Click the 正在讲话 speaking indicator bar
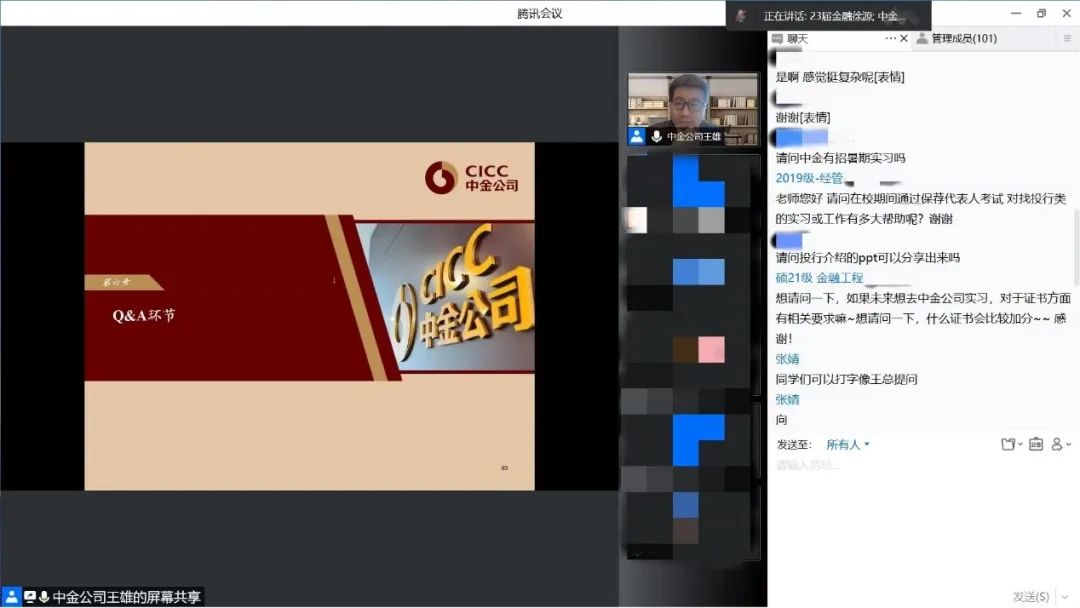This screenshot has width=1080, height=608. (829, 16)
